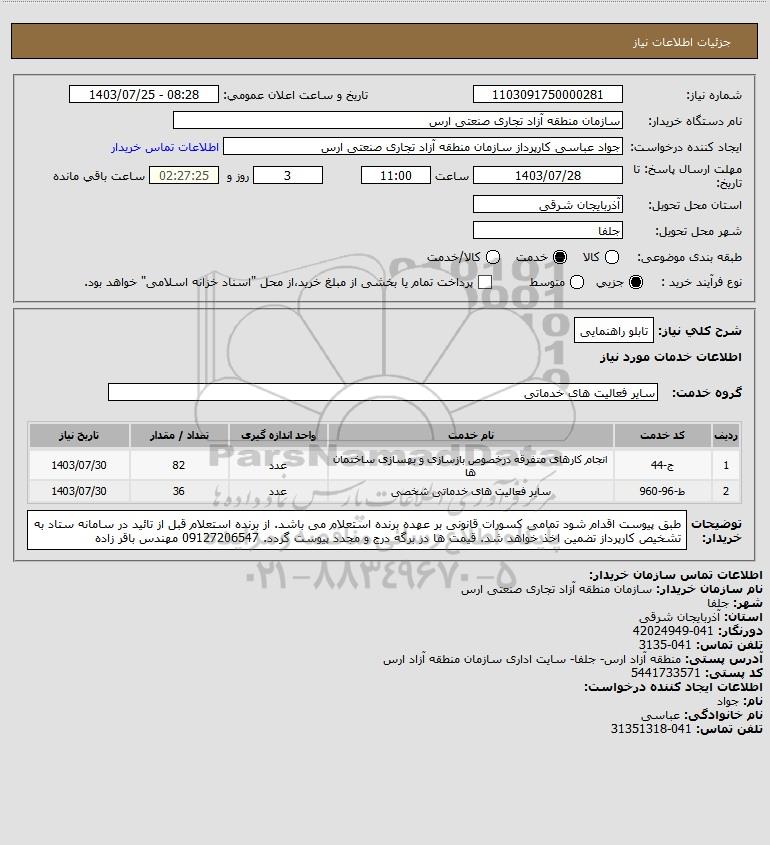Click the گروه خدمت field سایر فعالیت های خدماتی

tap(383, 392)
